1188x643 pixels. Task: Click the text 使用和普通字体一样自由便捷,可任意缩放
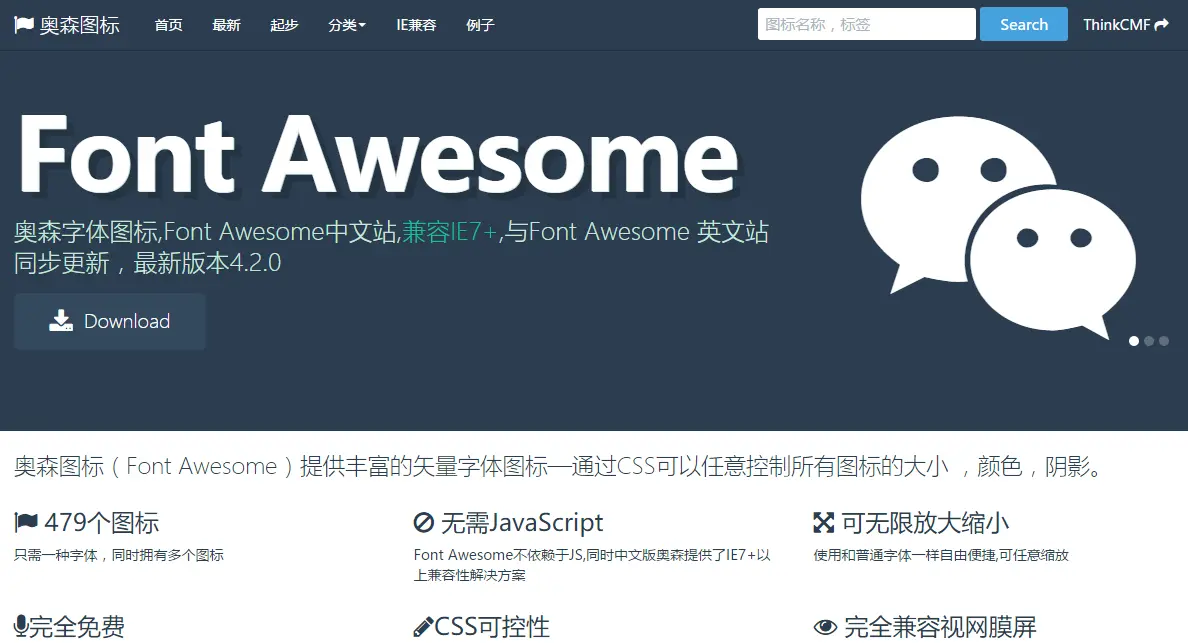tap(941, 555)
